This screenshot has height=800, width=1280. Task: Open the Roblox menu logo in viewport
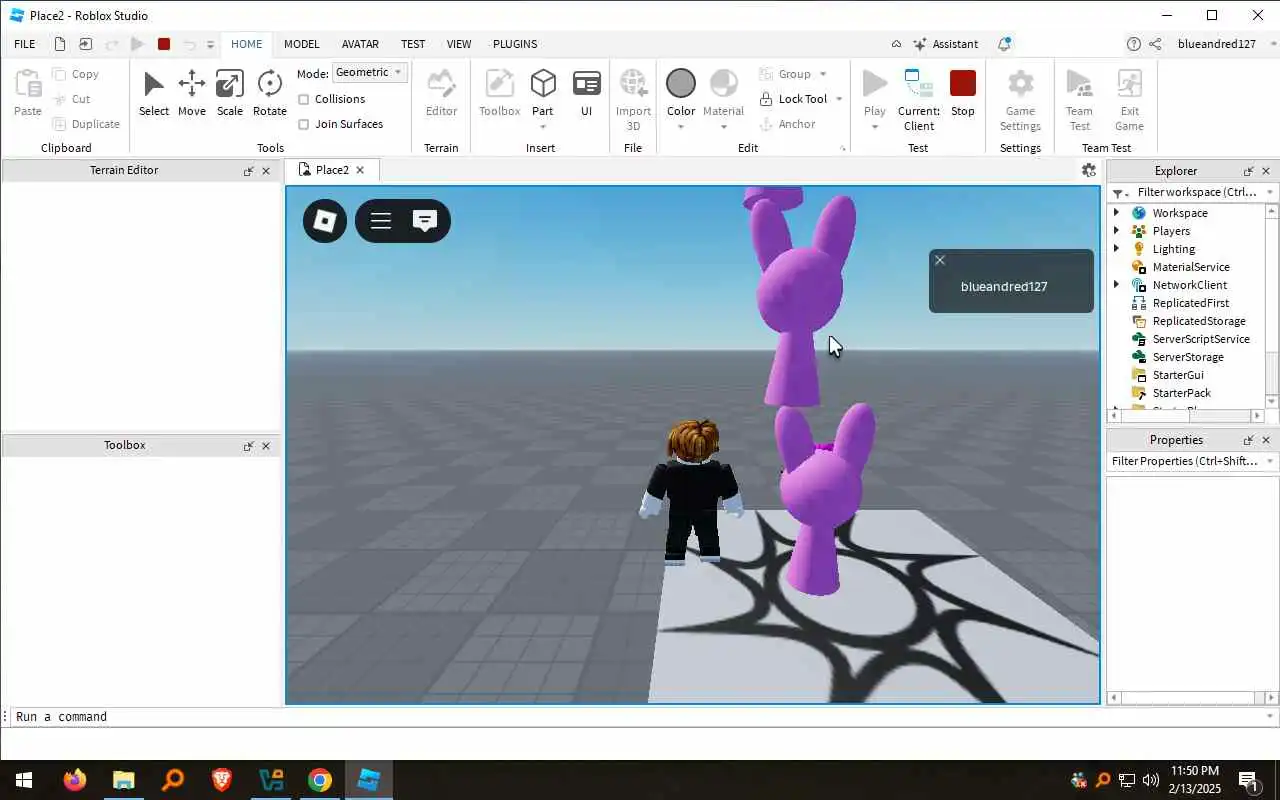click(x=325, y=221)
